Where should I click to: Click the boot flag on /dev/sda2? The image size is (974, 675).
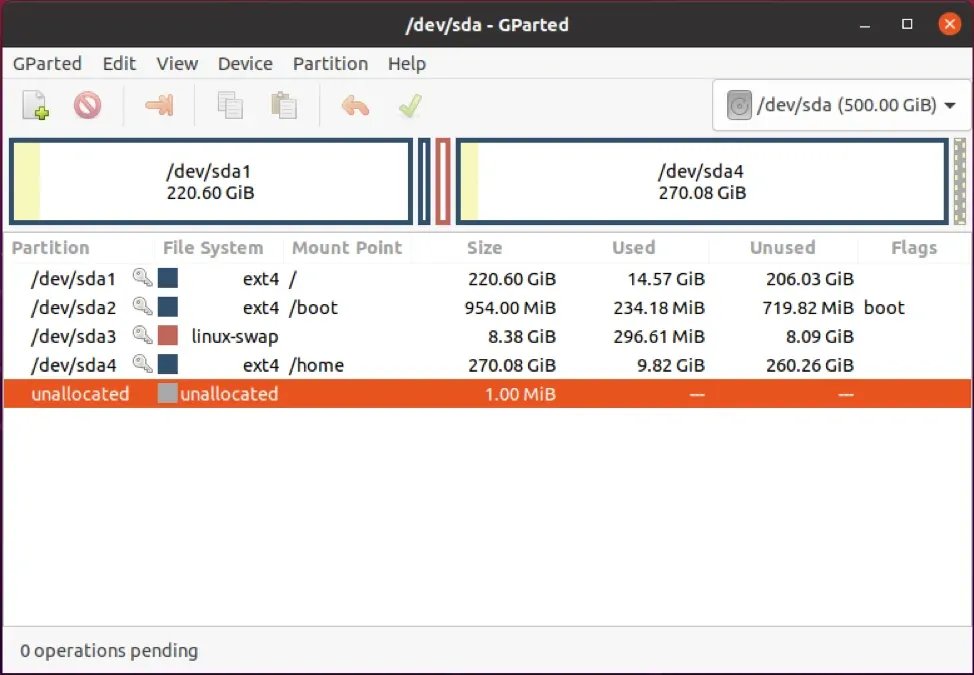click(x=884, y=307)
